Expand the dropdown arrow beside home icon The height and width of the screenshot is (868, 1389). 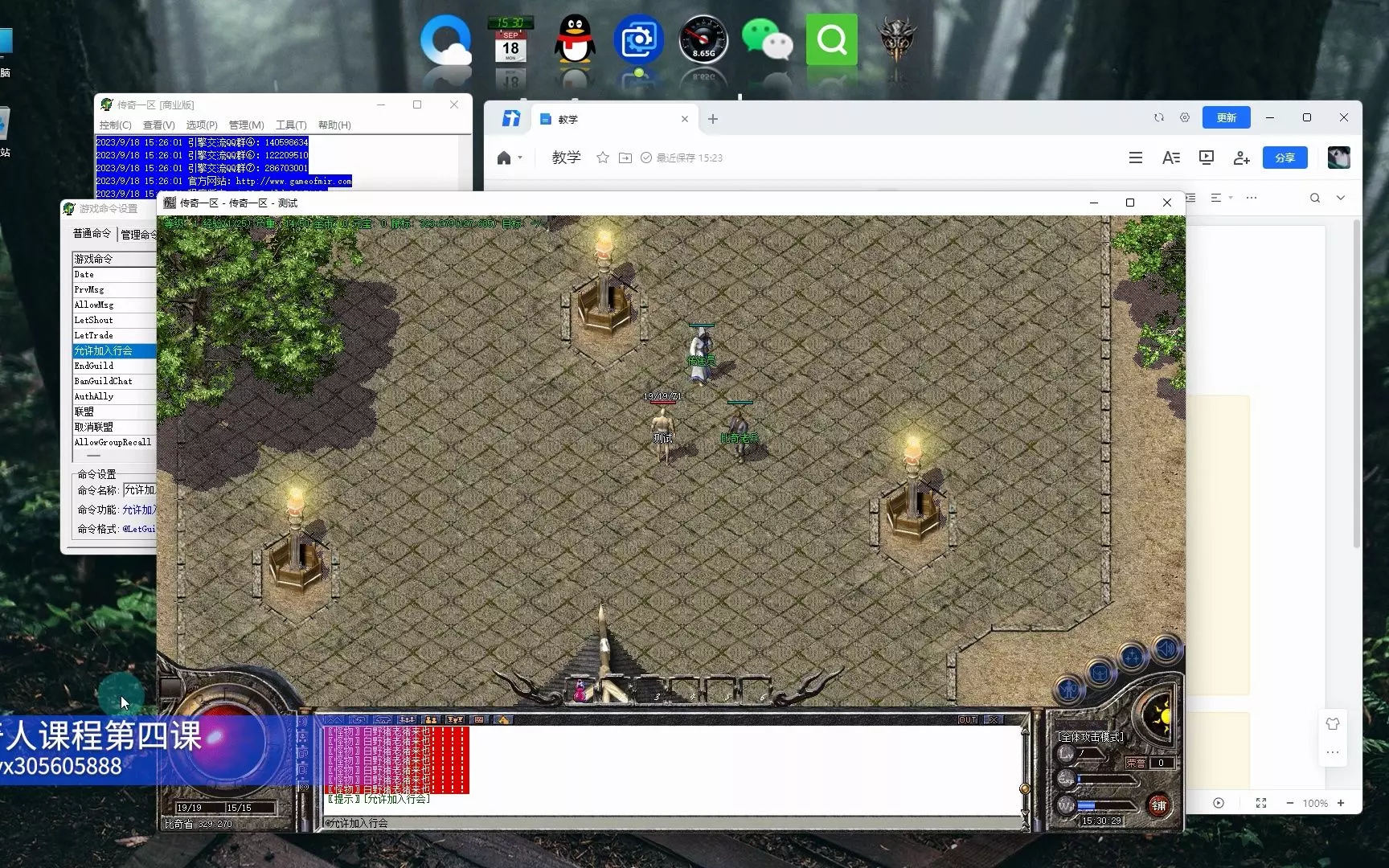[520, 158]
